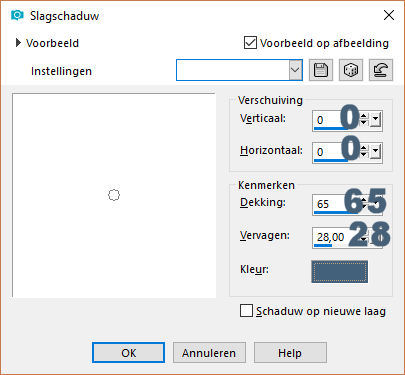This screenshot has width=405, height=375.
Task: Click the Help button
Action: (x=290, y=353)
